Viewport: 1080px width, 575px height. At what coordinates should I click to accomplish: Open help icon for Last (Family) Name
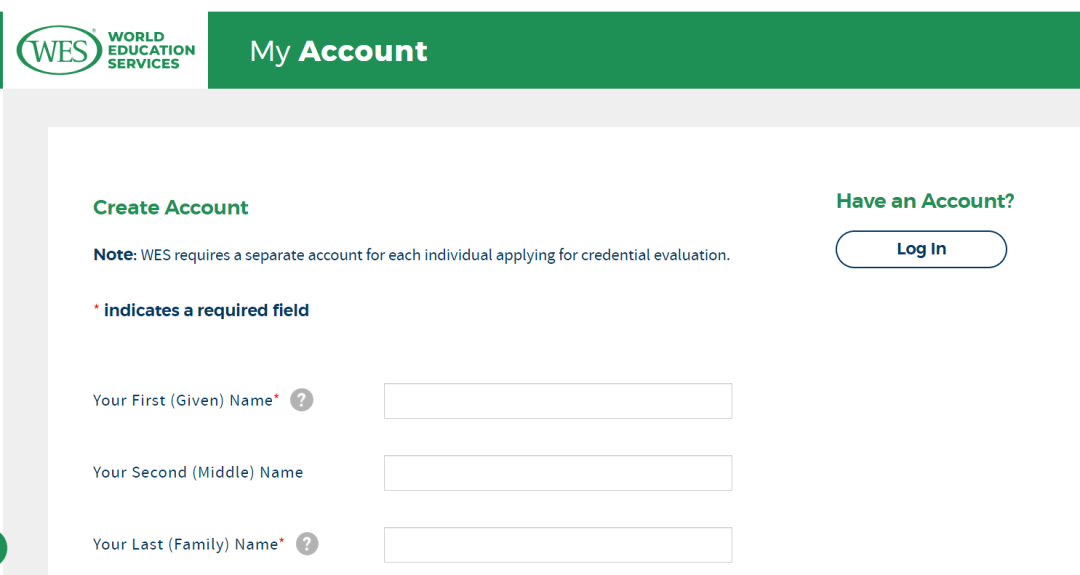pyautogui.click(x=307, y=544)
